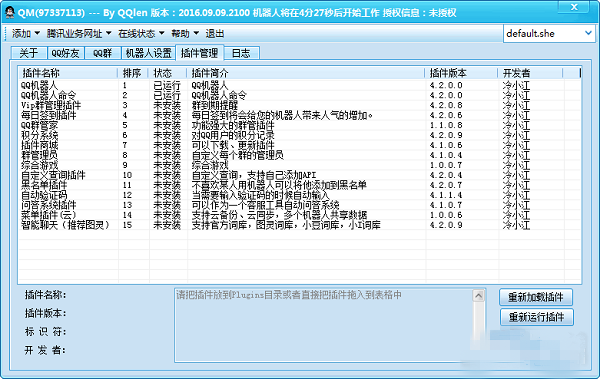Click the 可以下载、更新插件 description
Viewport: 600px width, 379px height.
point(233,145)
